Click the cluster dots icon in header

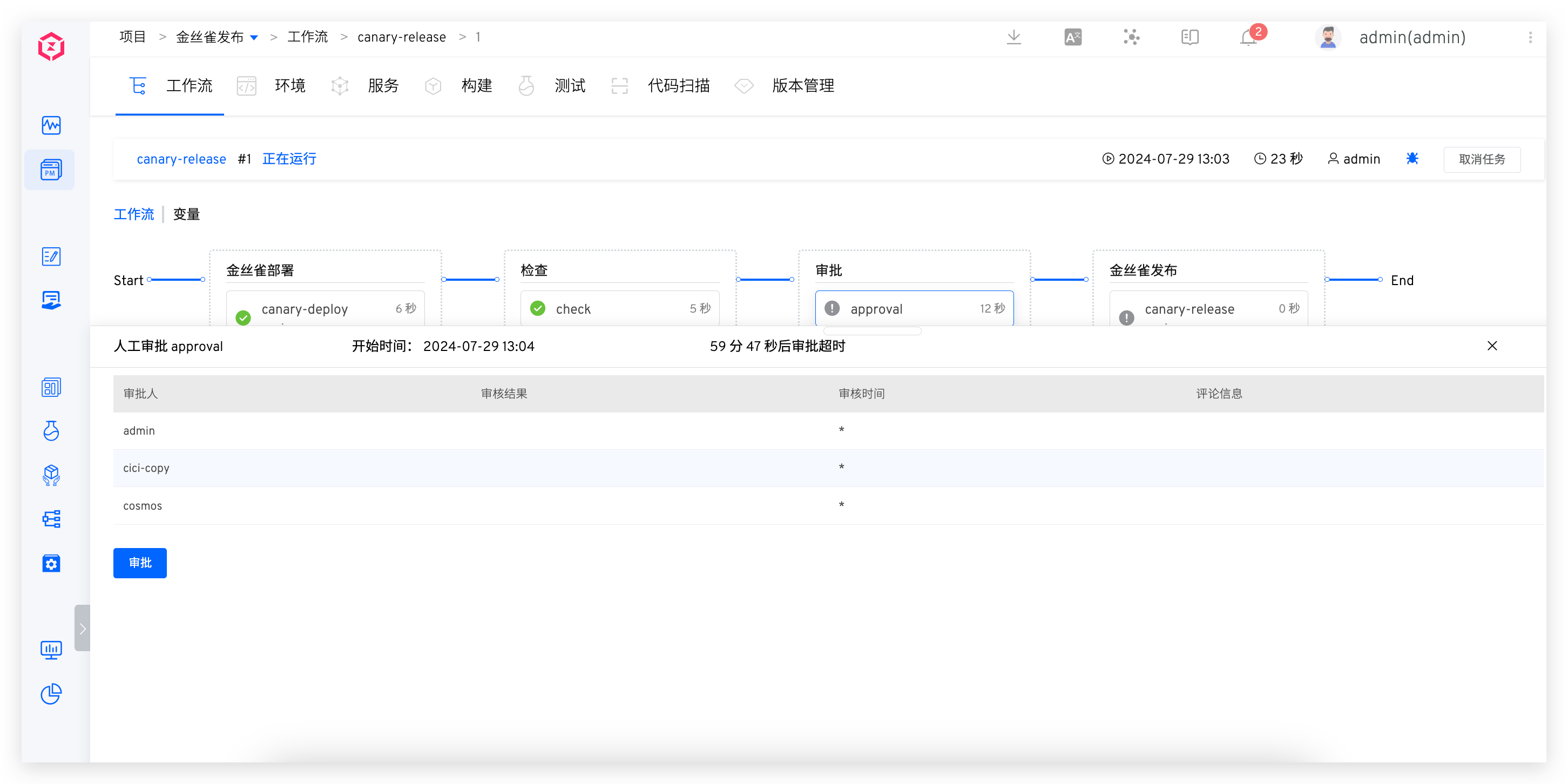[1131, 37]
